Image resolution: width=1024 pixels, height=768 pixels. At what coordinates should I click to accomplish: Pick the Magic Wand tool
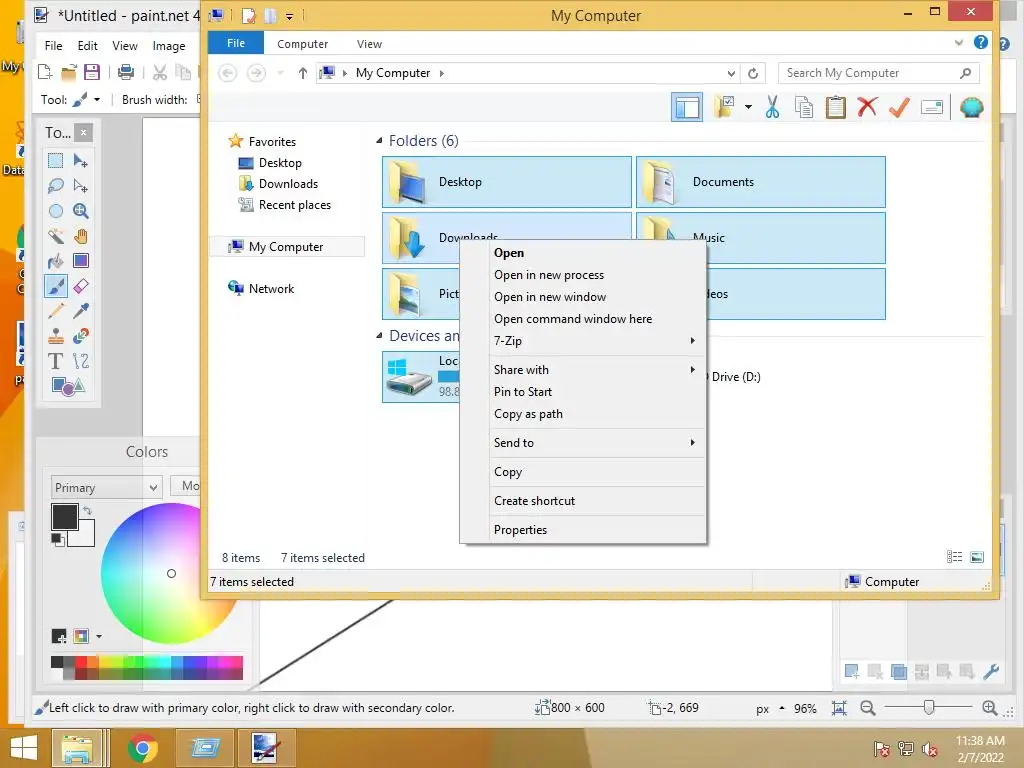point(56,236)
